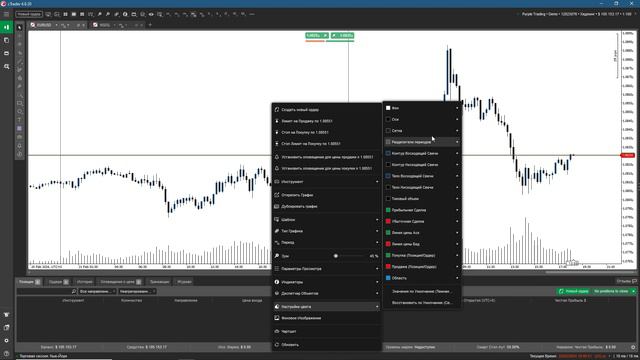The width and height of the screenshot is (640, 360).
Task: Click the red Убыточная Сделка swatch
Action: pos(388,221)
